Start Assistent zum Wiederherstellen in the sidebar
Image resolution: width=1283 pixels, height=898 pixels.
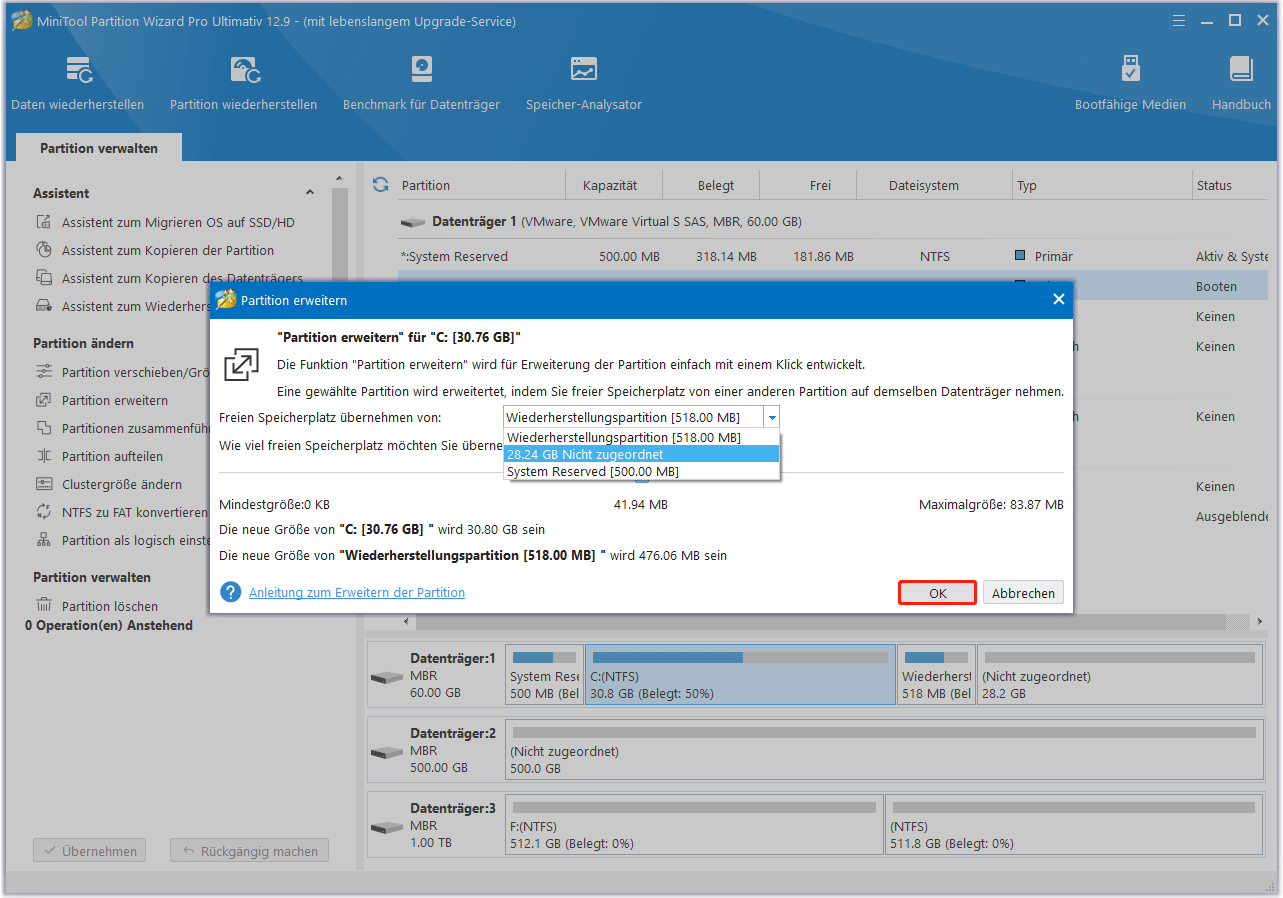tap(123, 307)
